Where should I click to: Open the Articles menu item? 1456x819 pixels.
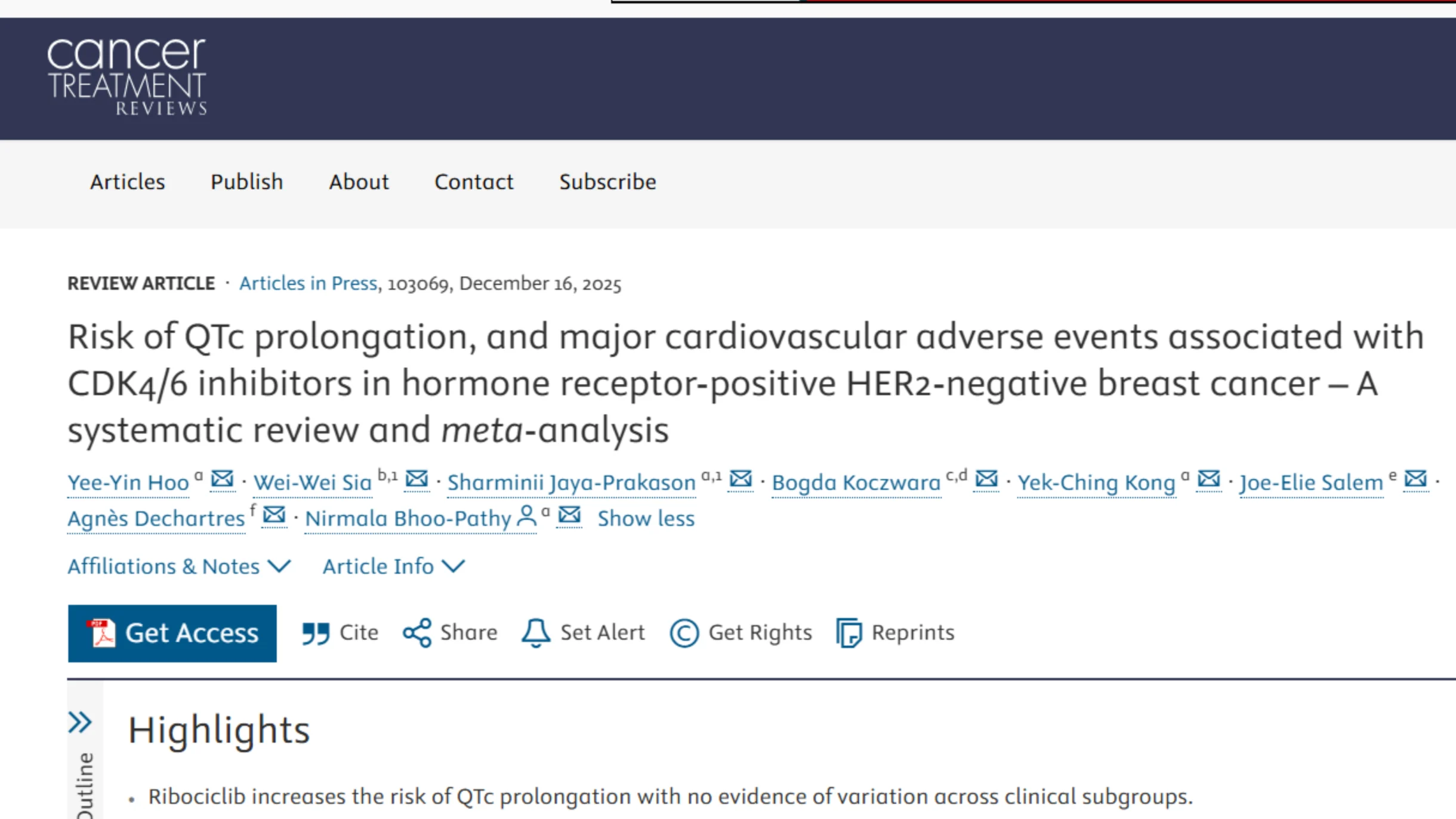click(x=127, y=182)
